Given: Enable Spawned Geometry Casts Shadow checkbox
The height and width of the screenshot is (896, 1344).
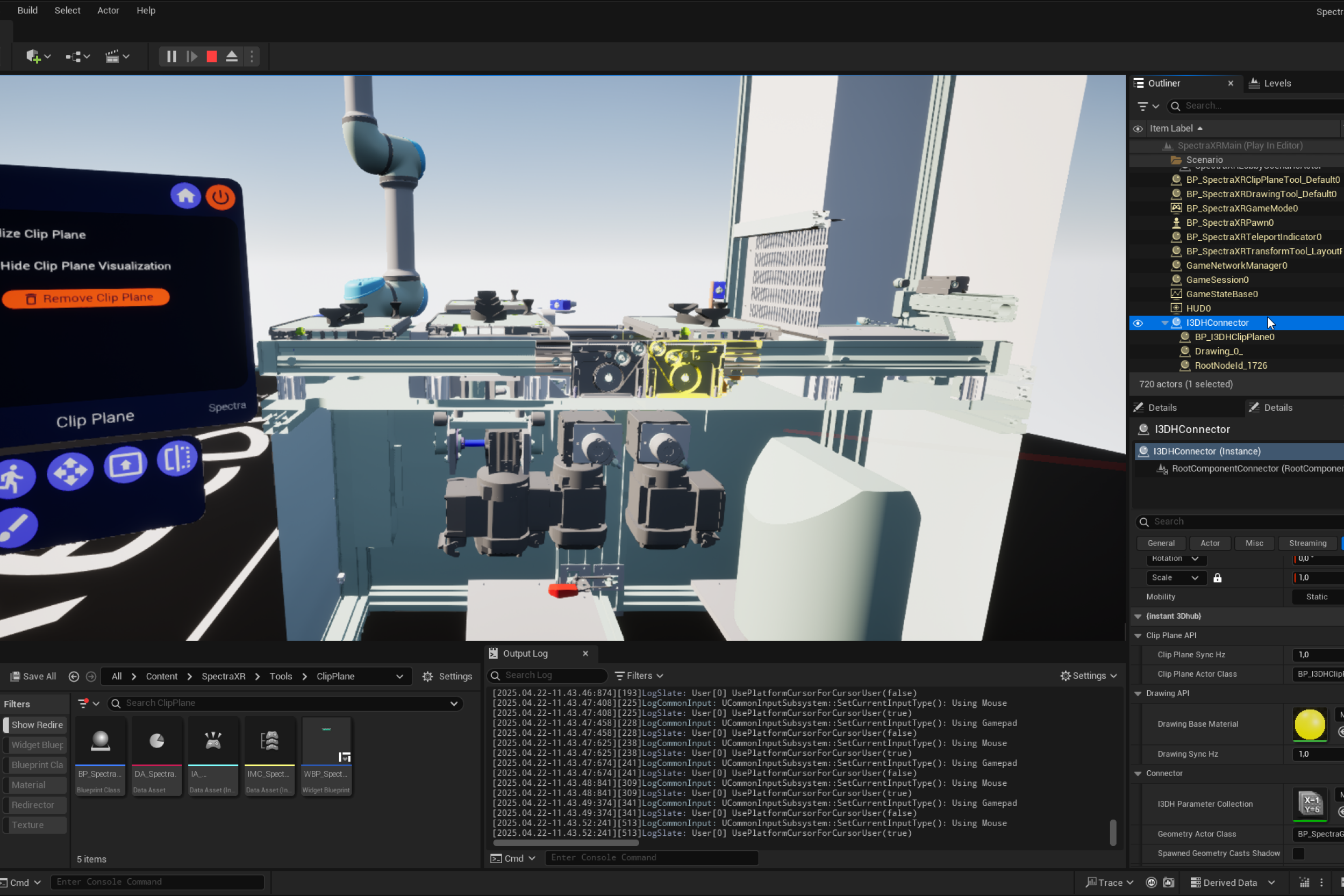Looking at the screenshot, I should (x=1298, y=853).
